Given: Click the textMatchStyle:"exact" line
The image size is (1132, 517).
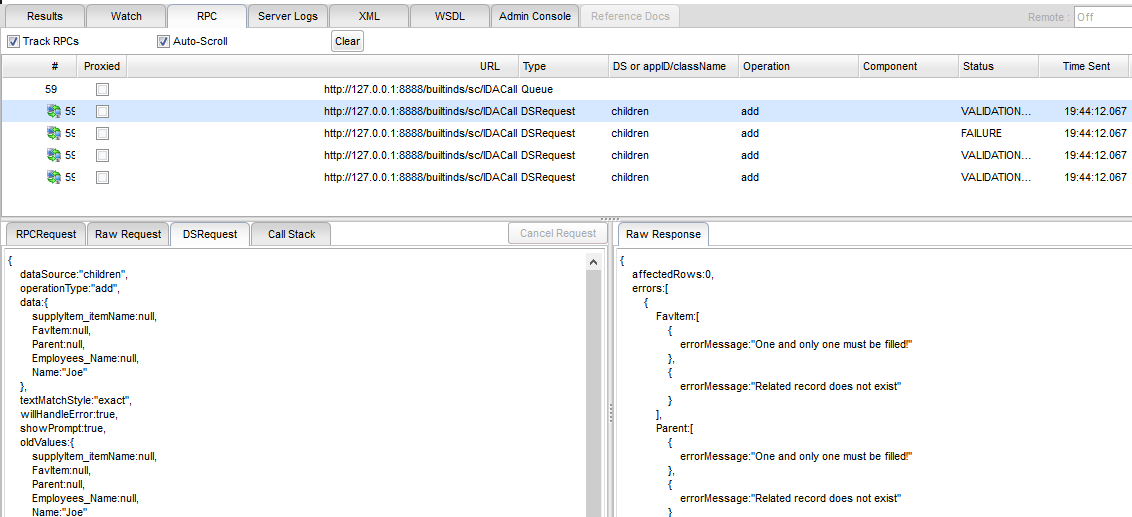Looking at the screenshot, I should click(76, 399).
